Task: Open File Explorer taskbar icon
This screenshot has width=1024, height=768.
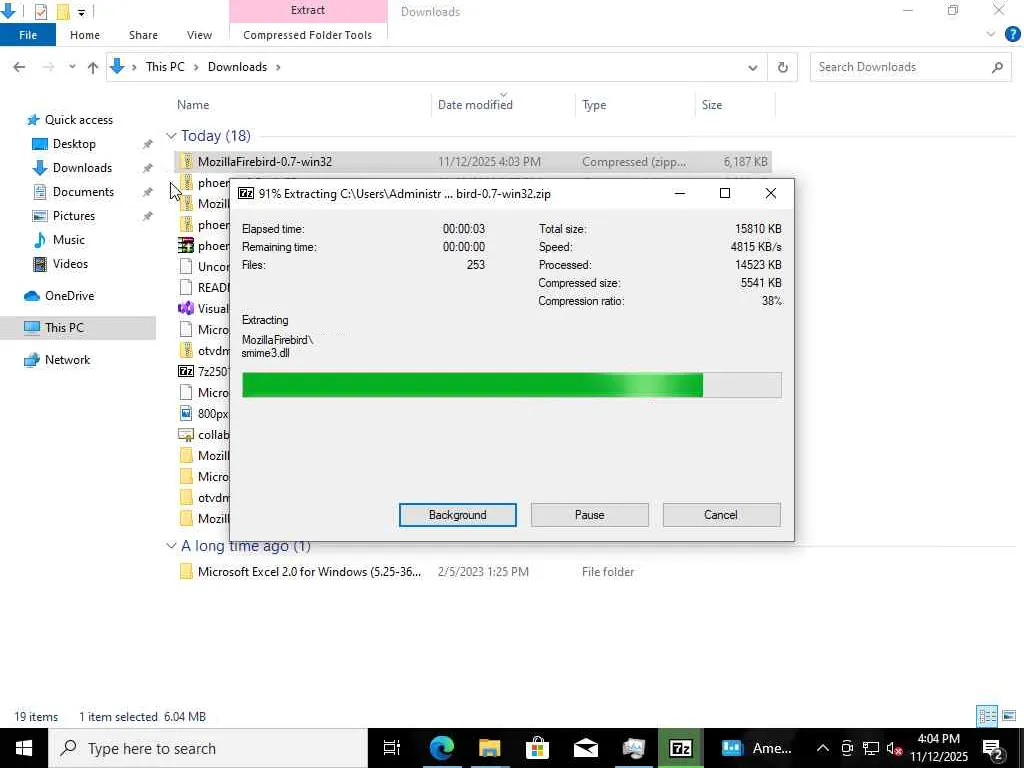Action: point(489,748)
